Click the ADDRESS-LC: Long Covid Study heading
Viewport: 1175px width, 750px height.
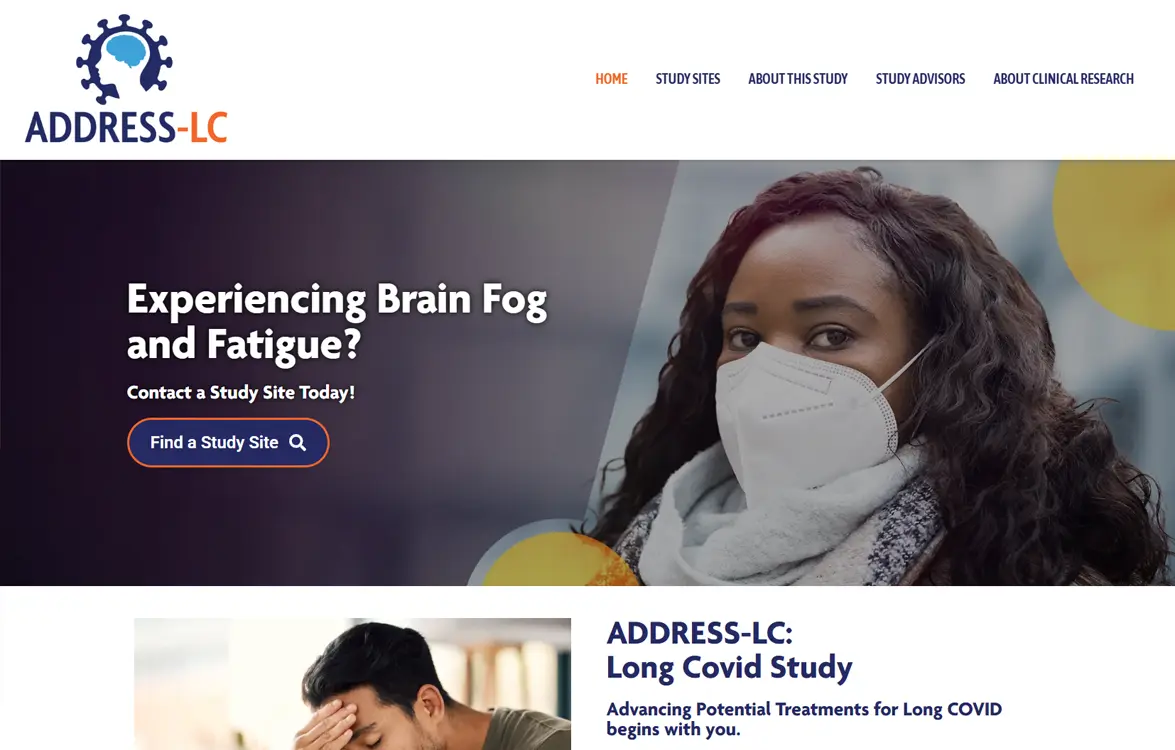tap(729, 650)
